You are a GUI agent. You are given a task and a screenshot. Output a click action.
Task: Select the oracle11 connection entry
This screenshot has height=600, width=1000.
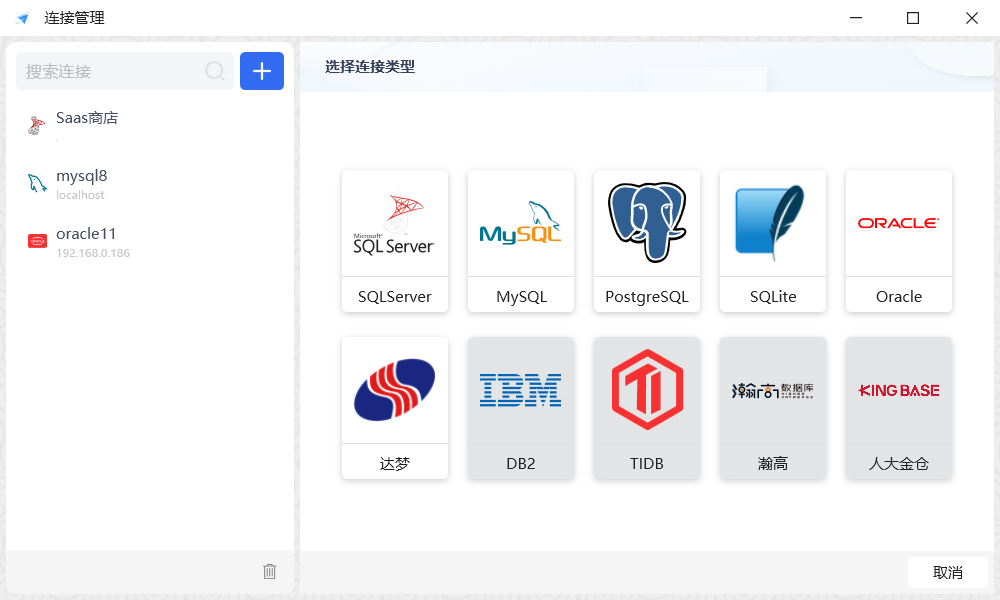(150, 242)
